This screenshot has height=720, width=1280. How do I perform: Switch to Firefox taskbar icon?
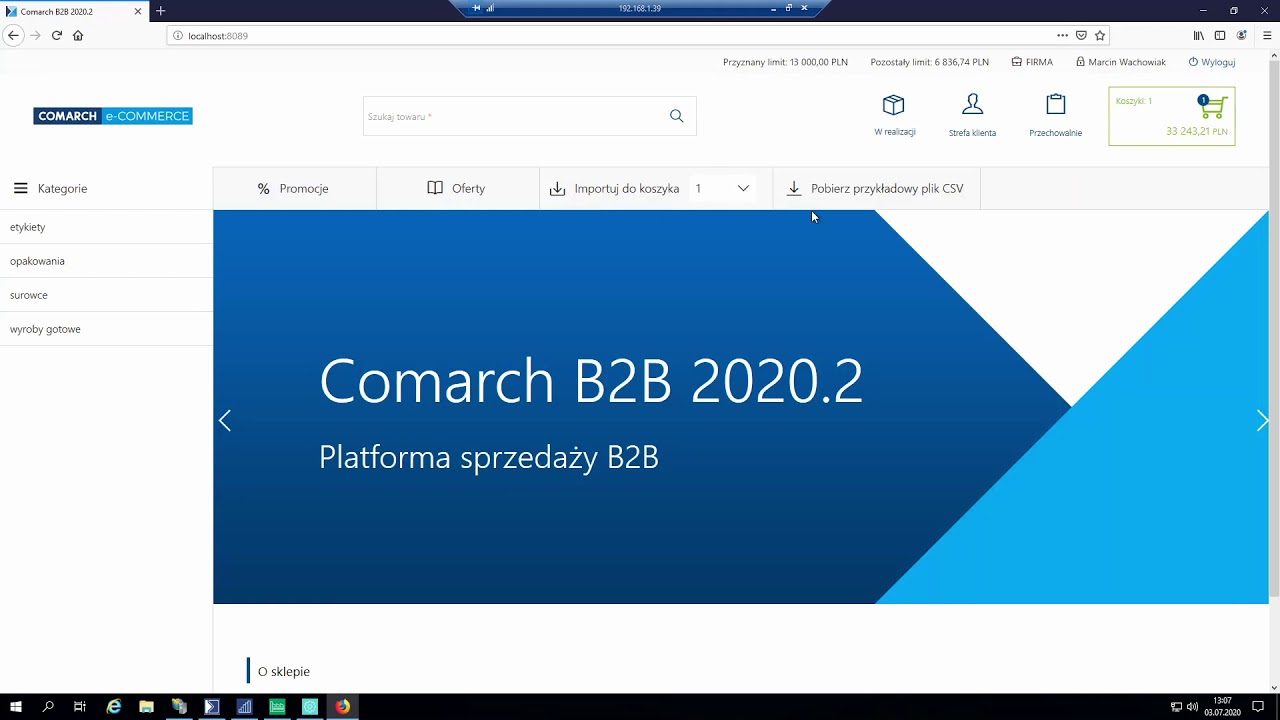[342, 707]
